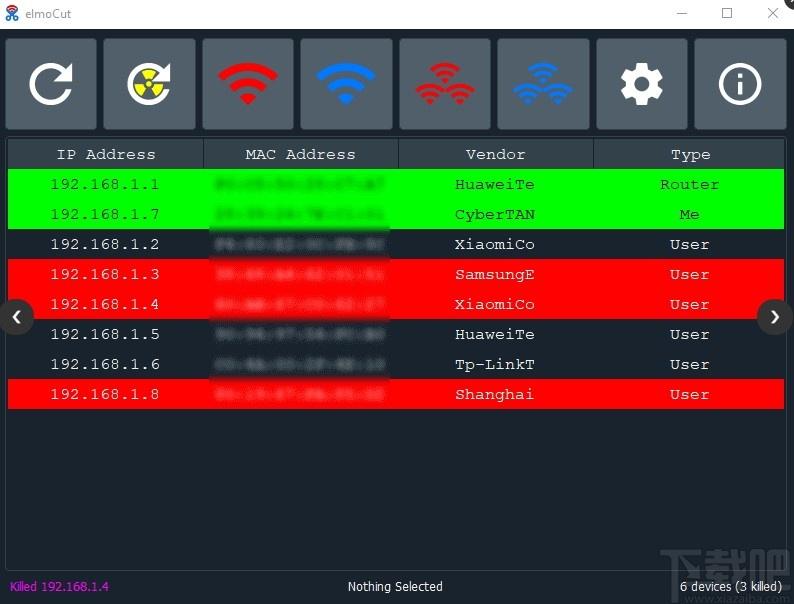Click 'Nothing Selected' status text
Screen dimensions: 794x604
395,586
